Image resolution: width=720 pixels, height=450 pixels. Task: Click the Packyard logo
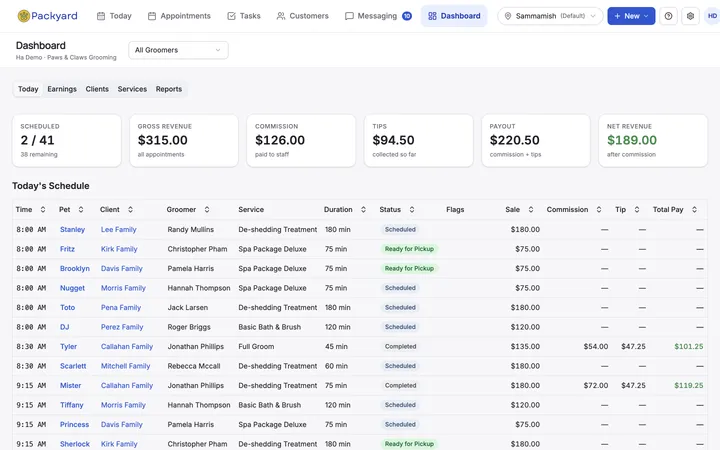point(47,16)
